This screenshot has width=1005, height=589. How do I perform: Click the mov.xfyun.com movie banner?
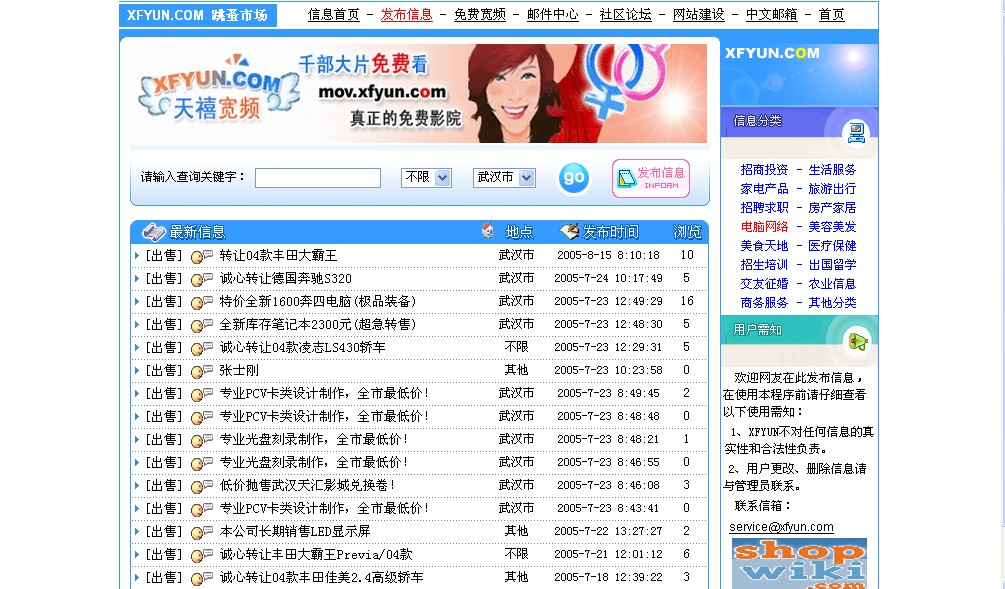tap(419, 94)
